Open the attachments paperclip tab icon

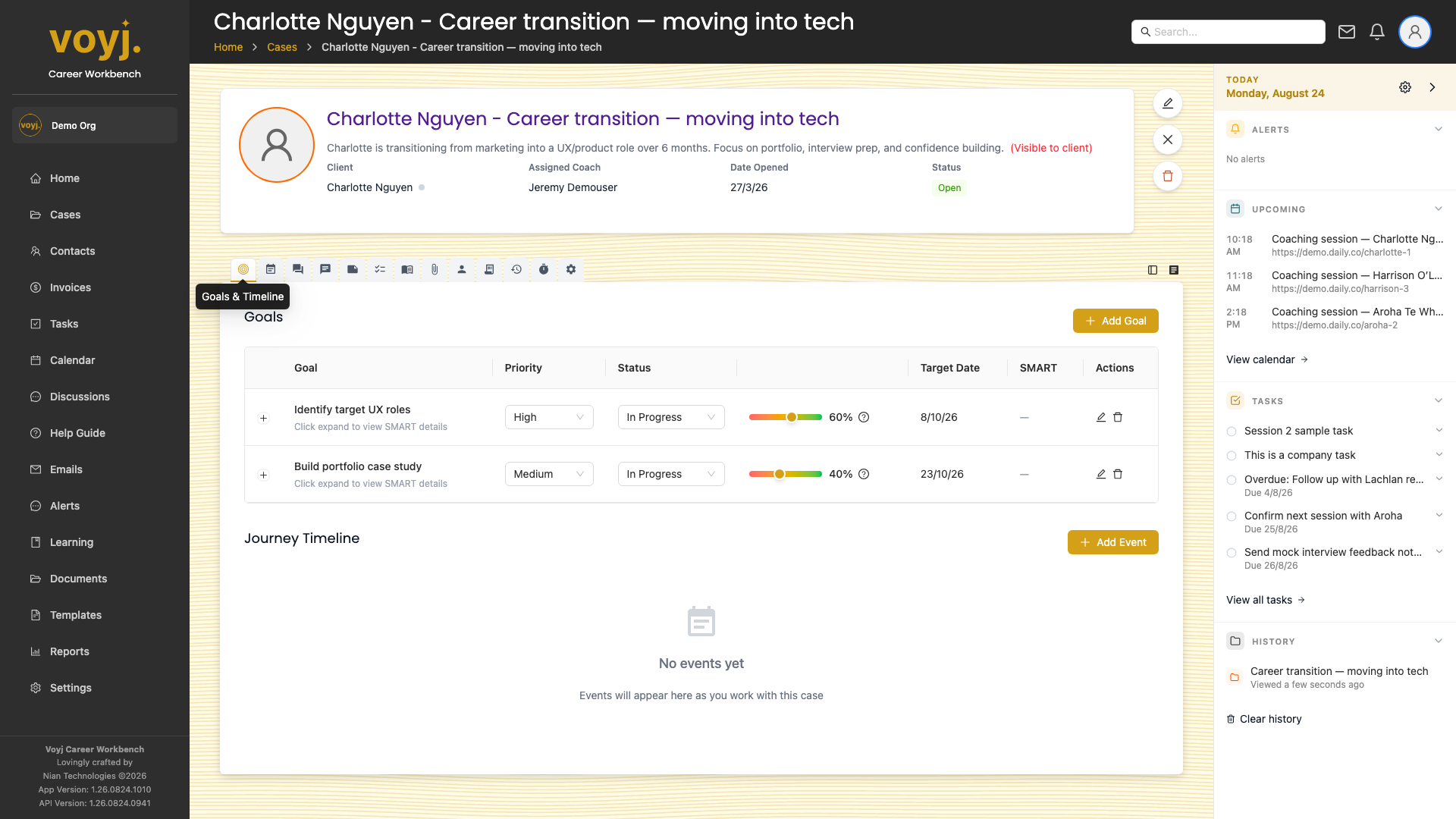(x=435, y=269)
